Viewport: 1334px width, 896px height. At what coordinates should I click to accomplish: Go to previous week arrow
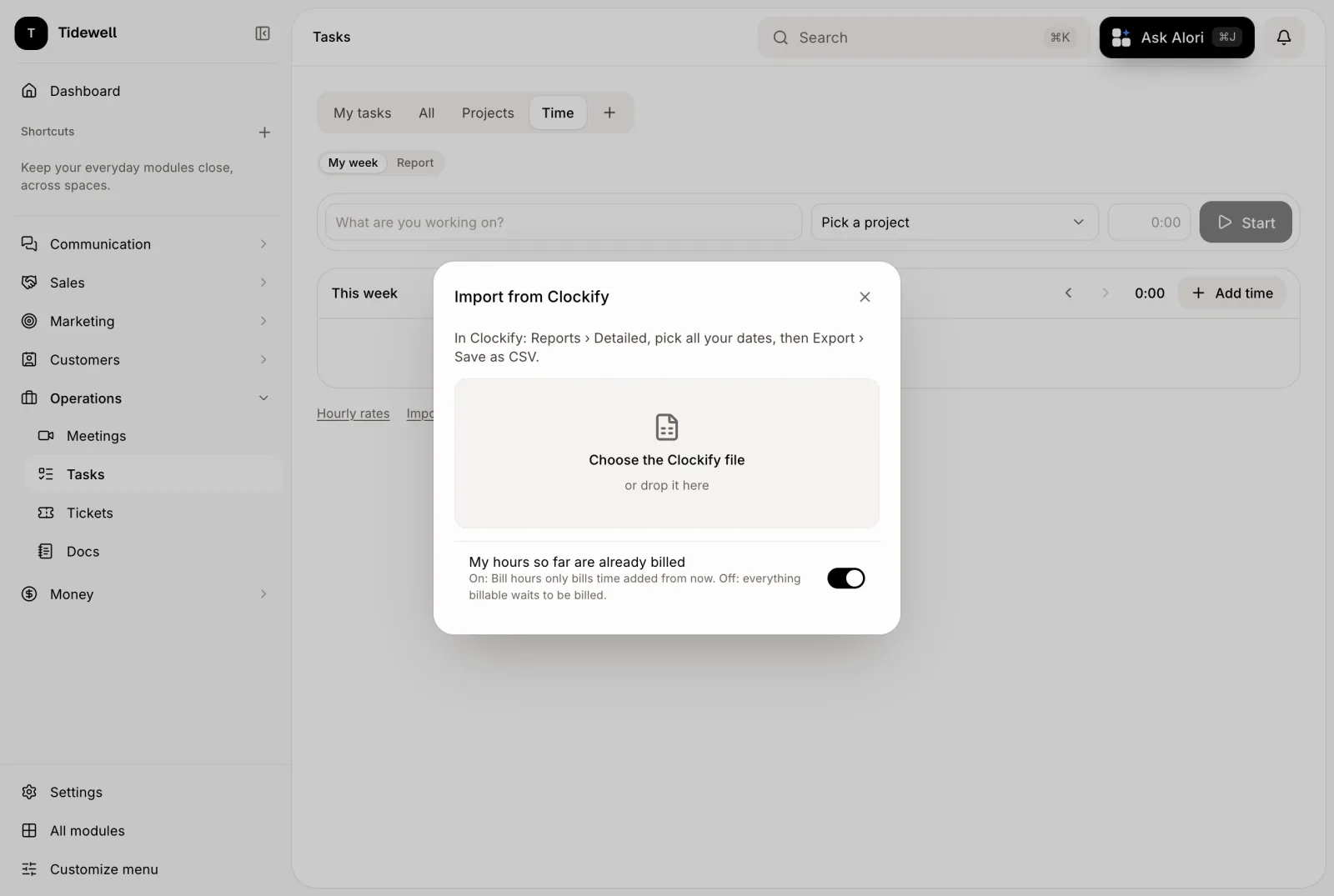pos(1068,293)
